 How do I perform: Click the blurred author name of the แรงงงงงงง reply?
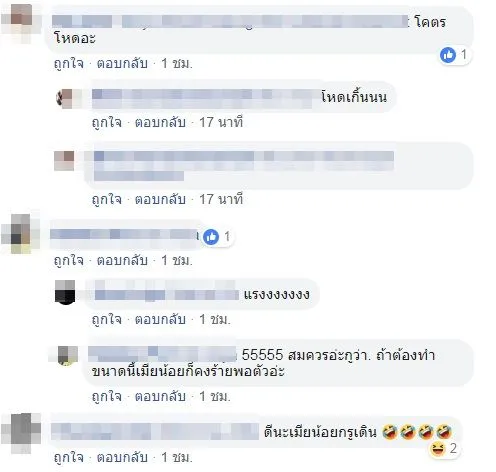tap(167, 294)
